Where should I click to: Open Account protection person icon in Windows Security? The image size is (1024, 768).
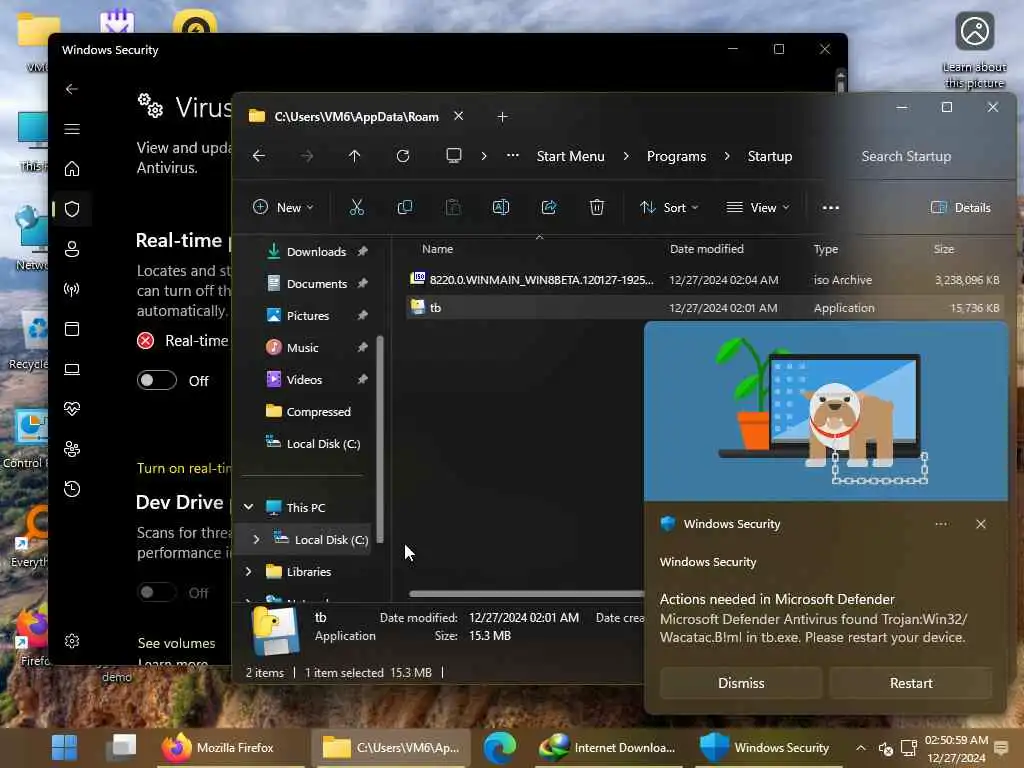[72, 249]
